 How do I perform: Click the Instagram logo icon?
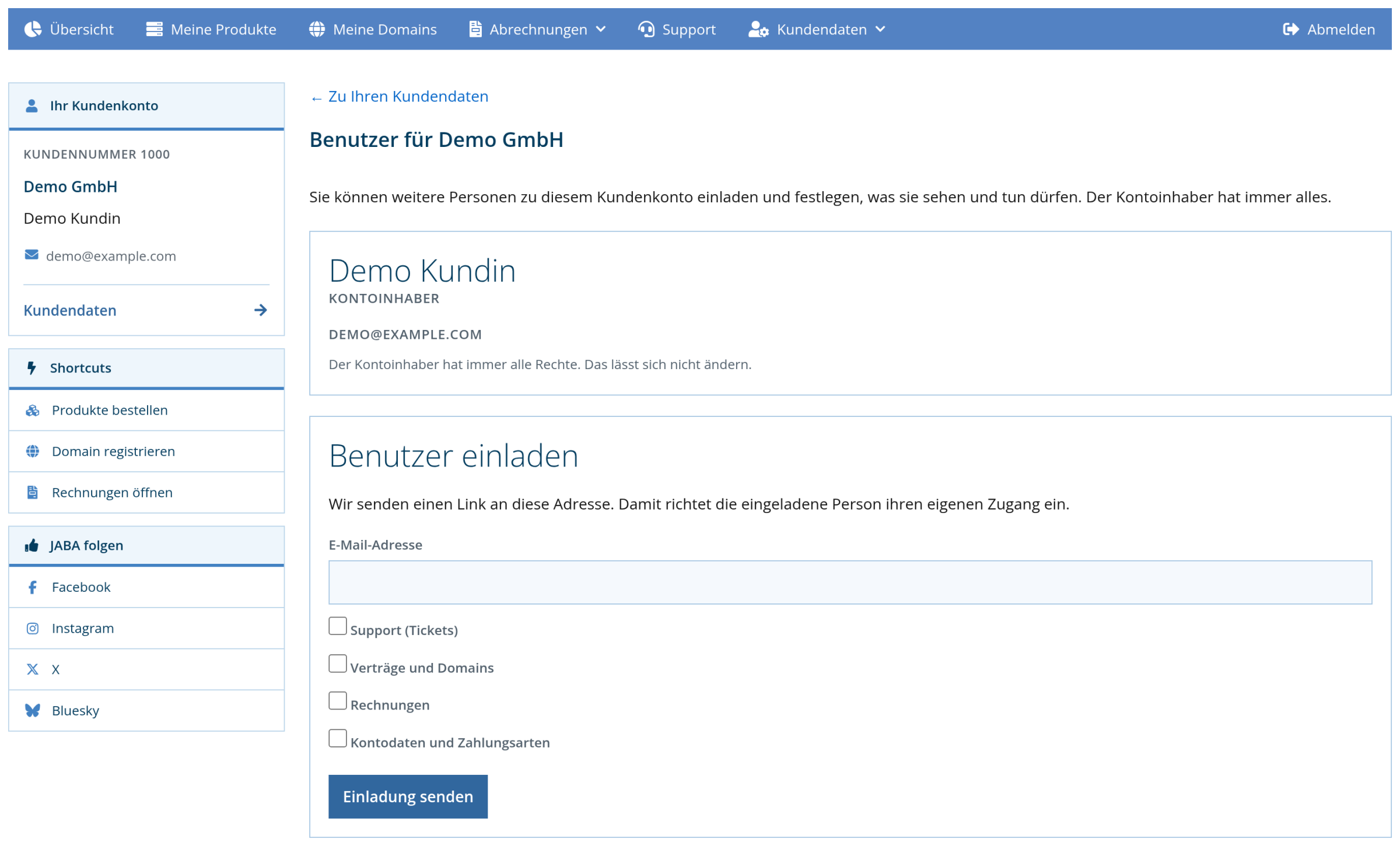point(33,629)
